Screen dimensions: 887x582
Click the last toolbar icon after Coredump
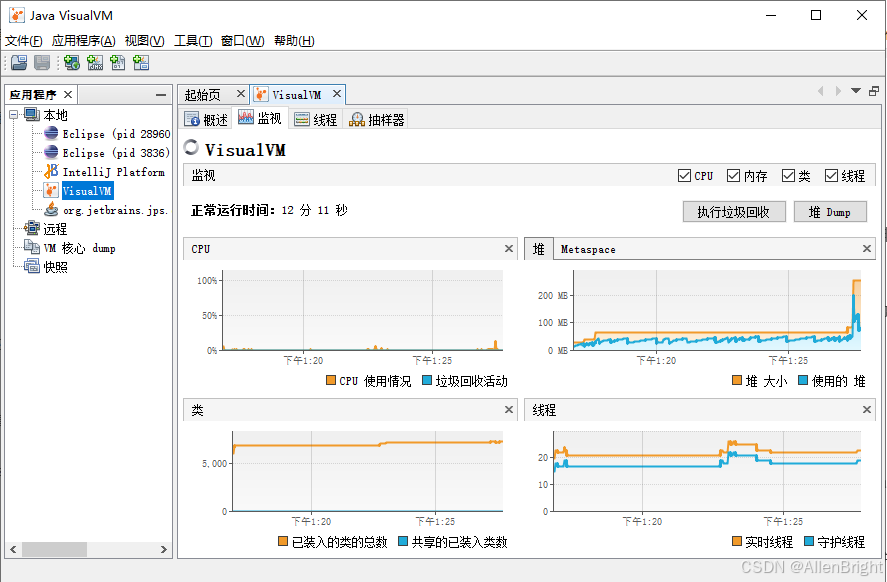[141, 63]
